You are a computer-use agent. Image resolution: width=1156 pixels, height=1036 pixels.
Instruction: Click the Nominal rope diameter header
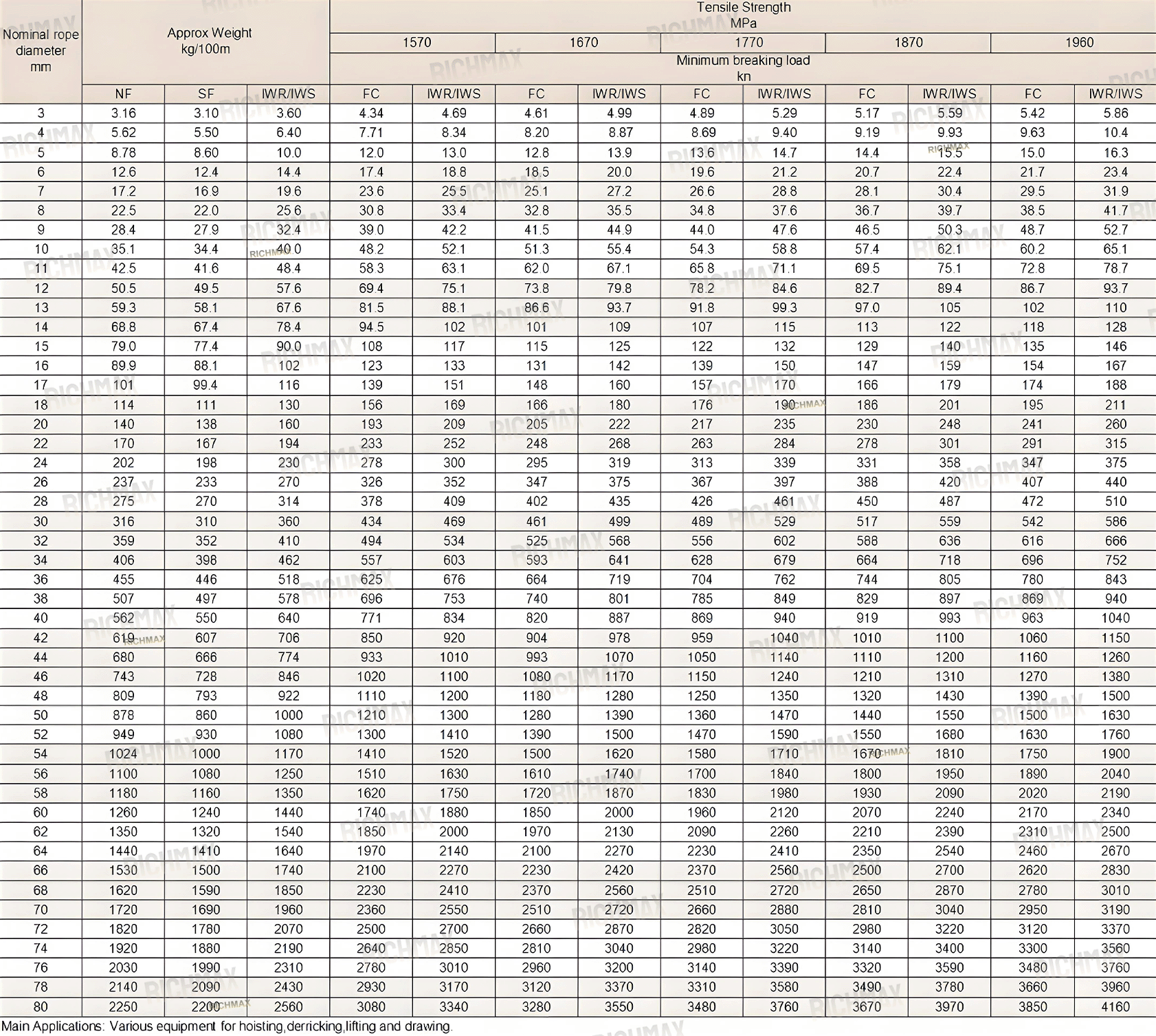point(41,50)
